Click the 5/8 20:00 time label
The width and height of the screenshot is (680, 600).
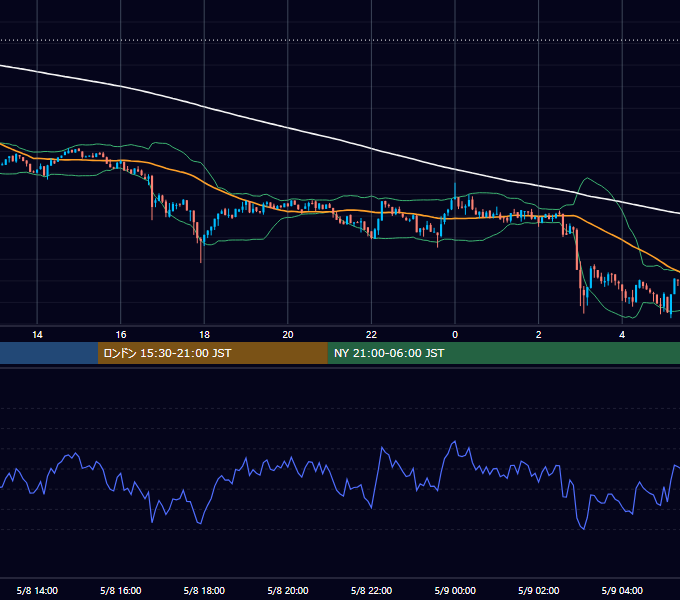(x=288, y=590)
